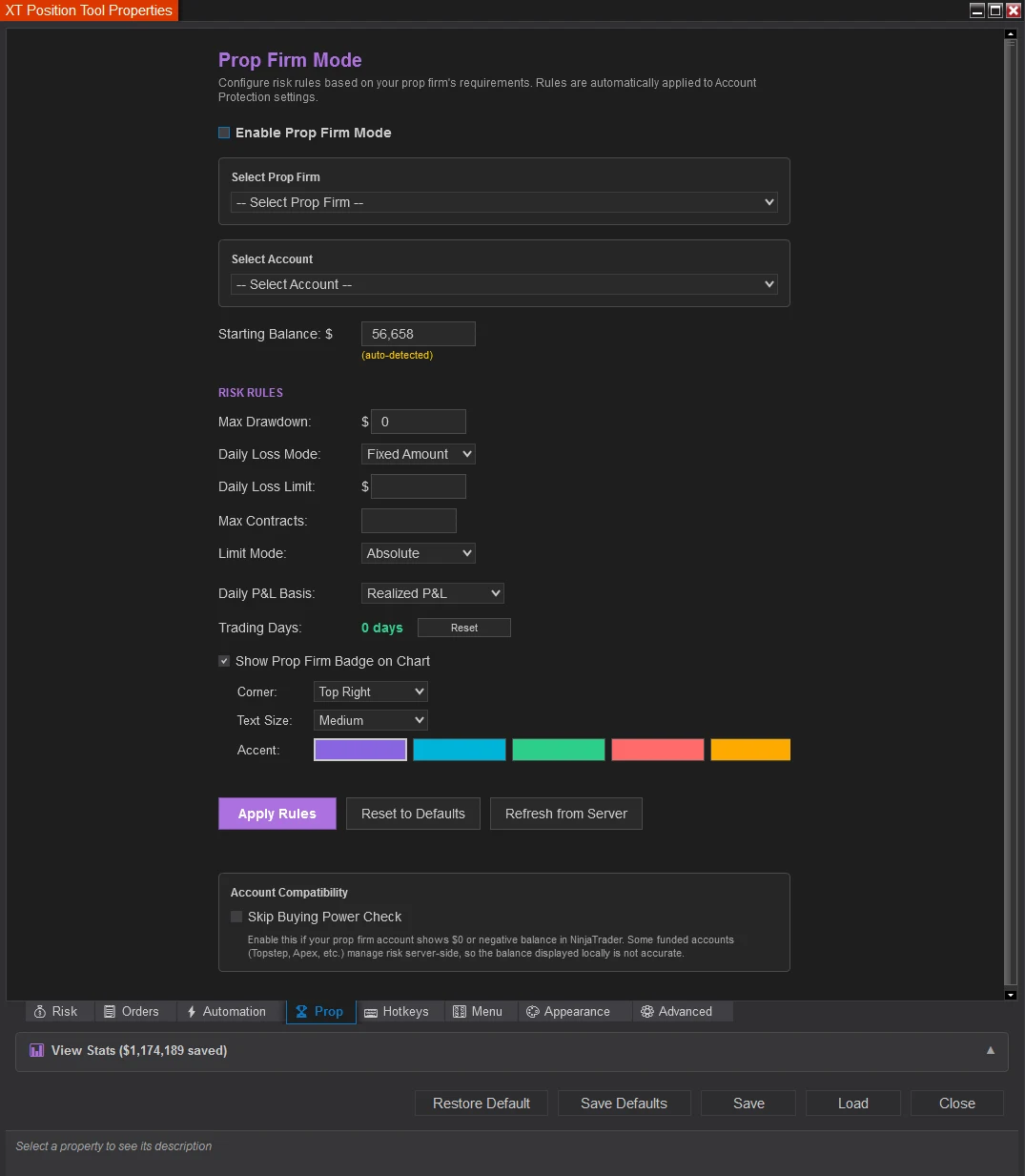The image size is (1025, 1176).
Task: Click the list icon on the Orders tab
Action: [108, 1011]
